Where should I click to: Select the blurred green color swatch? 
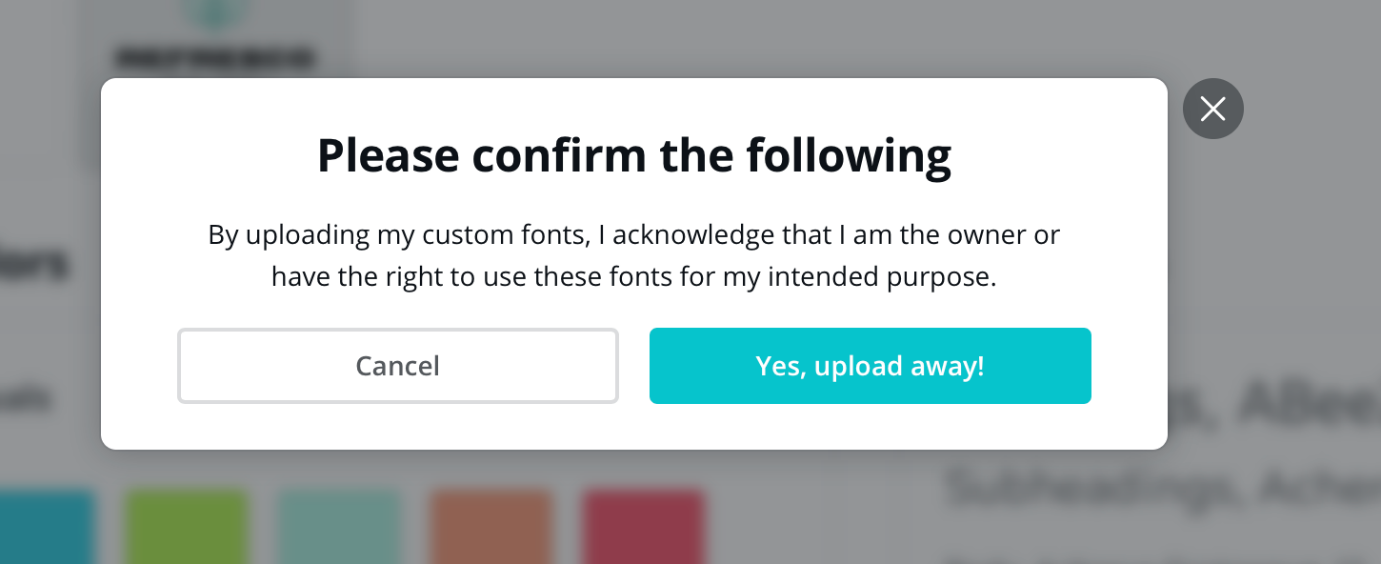click(x=186, y=527)
